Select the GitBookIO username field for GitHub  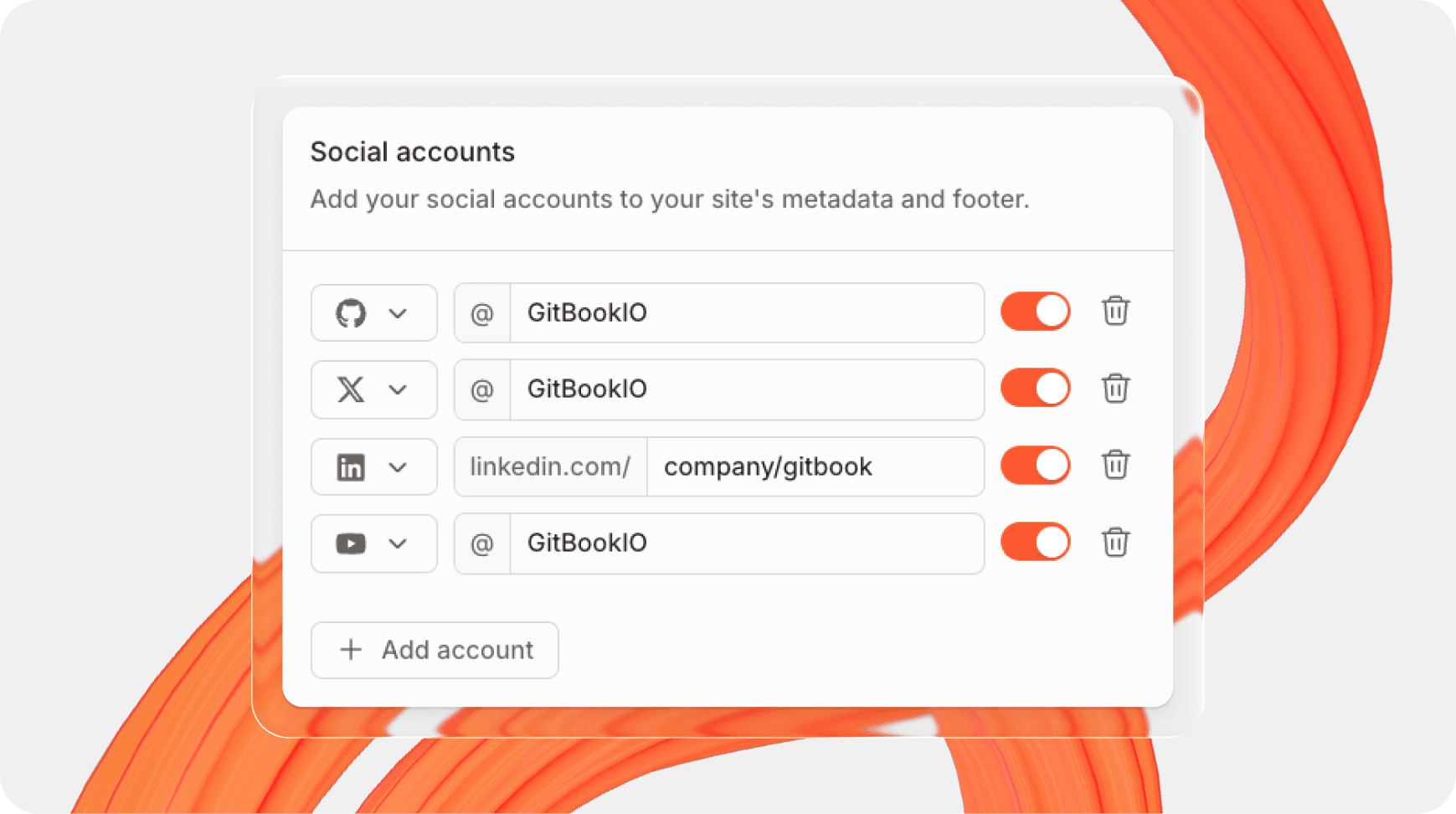[745, 313]
